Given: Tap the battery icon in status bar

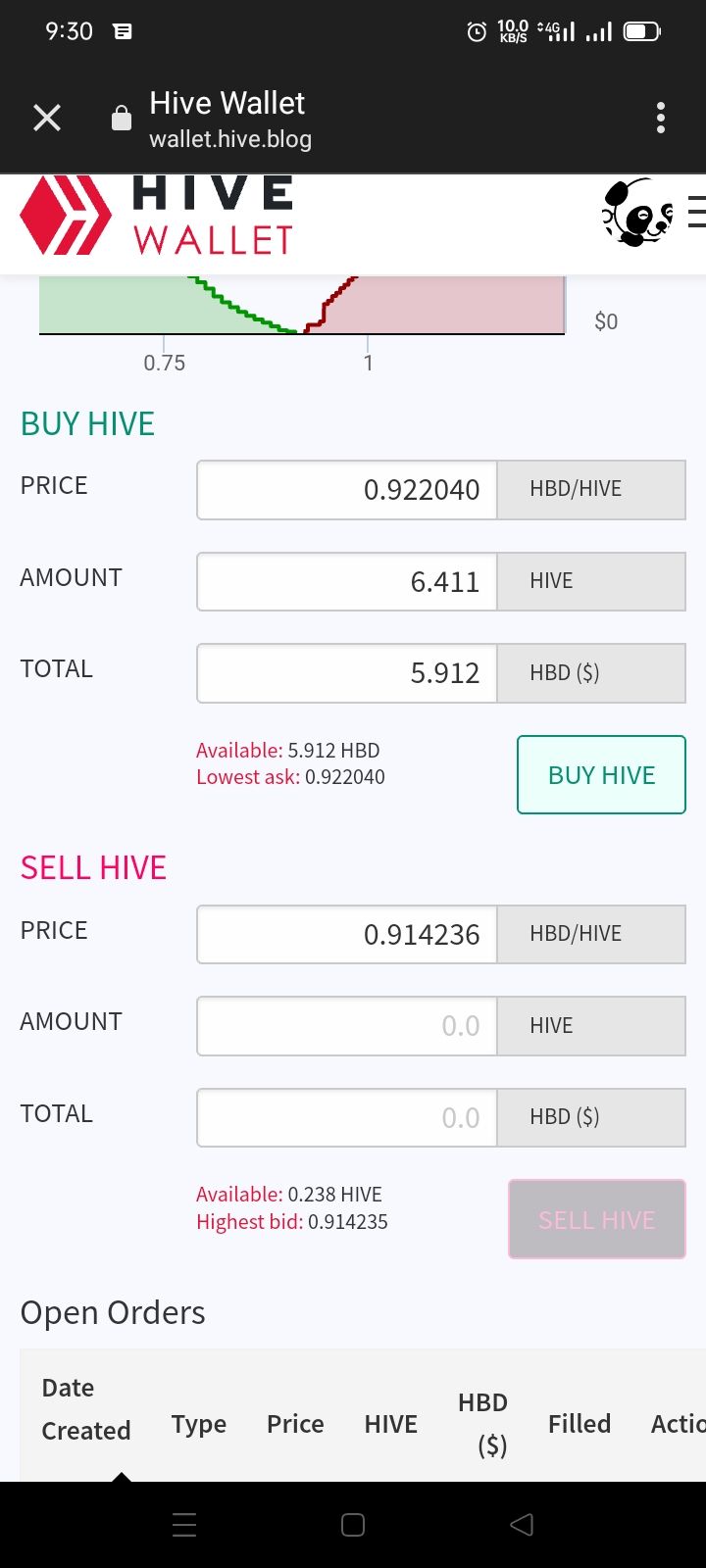Looking at the screenshot, I should click(642, 32).
